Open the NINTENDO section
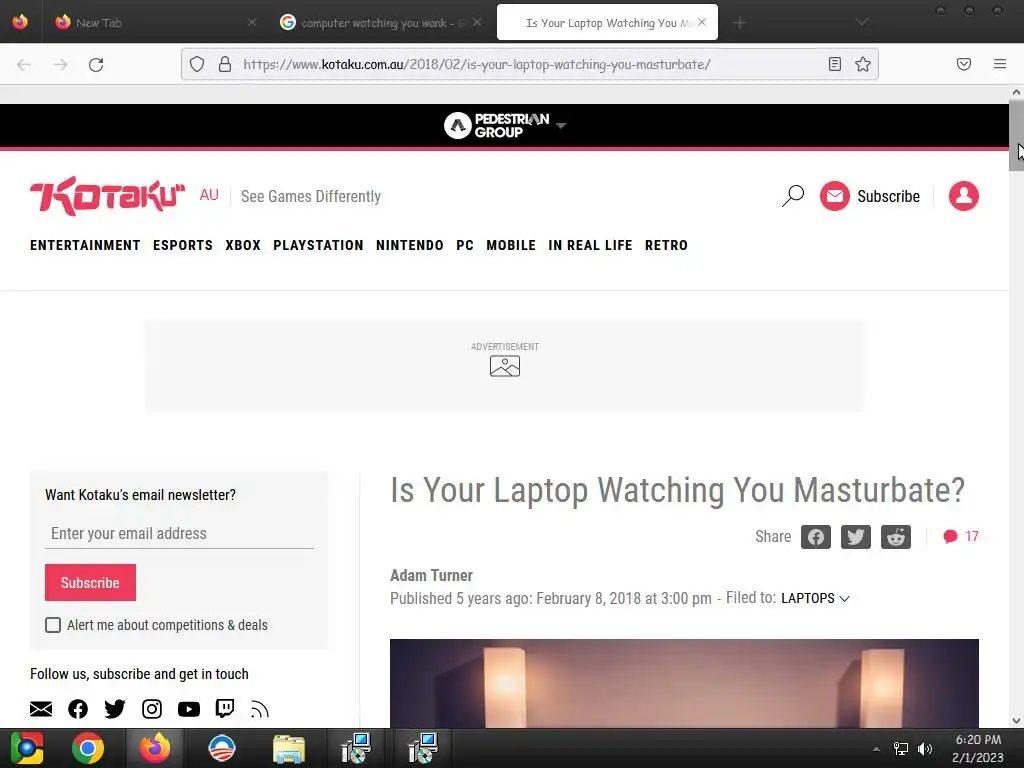Screen dimensions: 1024x768 (x=409, y=245)
